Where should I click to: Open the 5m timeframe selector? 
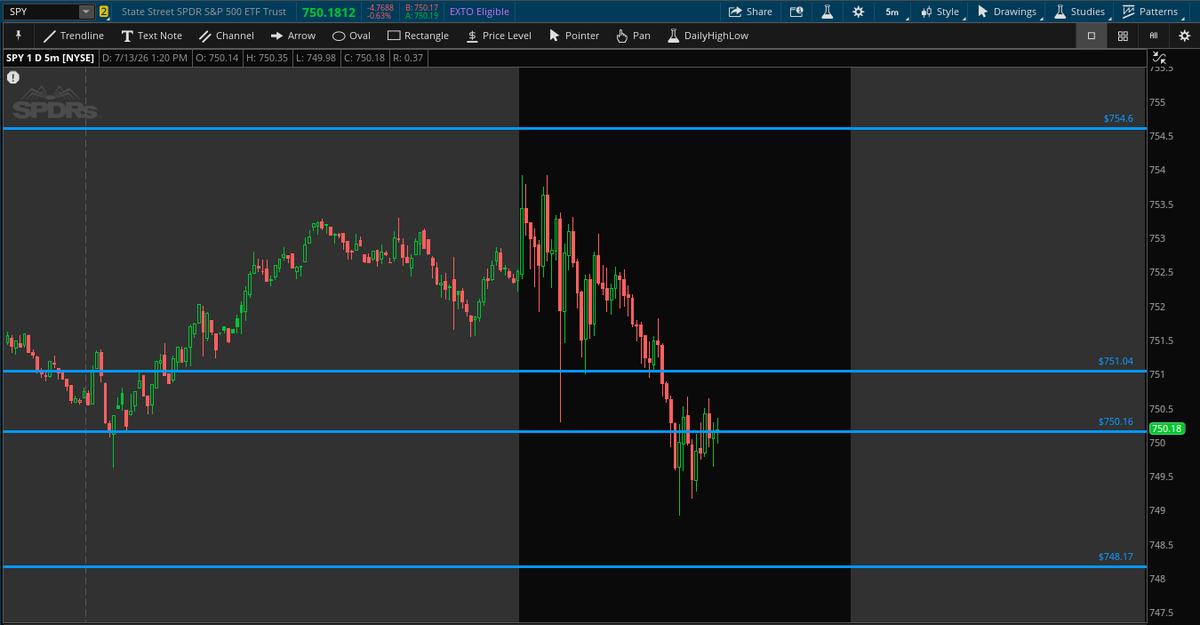coord(892,12)
